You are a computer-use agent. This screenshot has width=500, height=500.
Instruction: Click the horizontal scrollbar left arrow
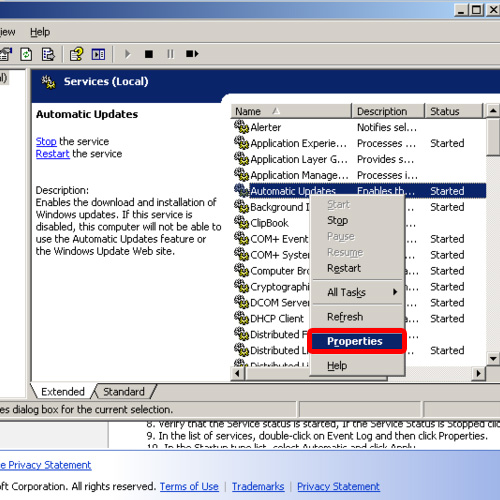point(238,373)
